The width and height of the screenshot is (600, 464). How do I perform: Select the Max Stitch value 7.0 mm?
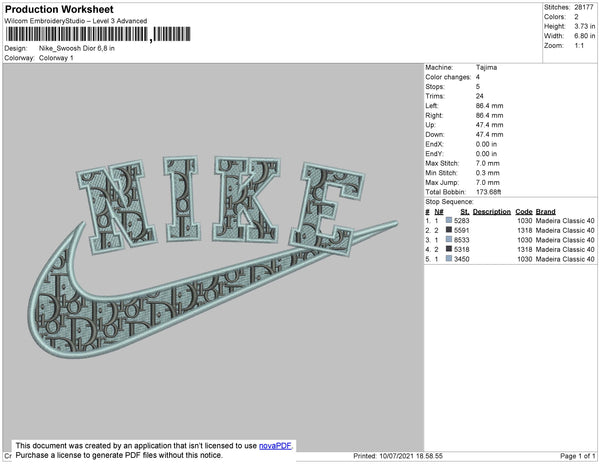click(488, 163)
